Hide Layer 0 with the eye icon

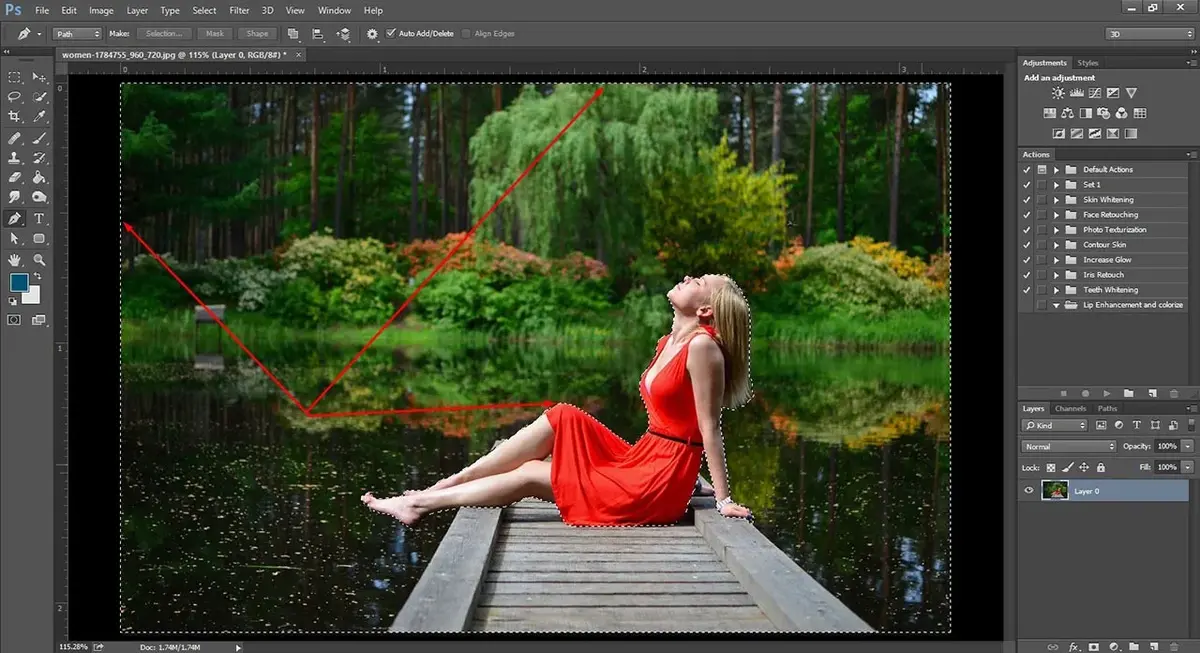coord(1028,491)
